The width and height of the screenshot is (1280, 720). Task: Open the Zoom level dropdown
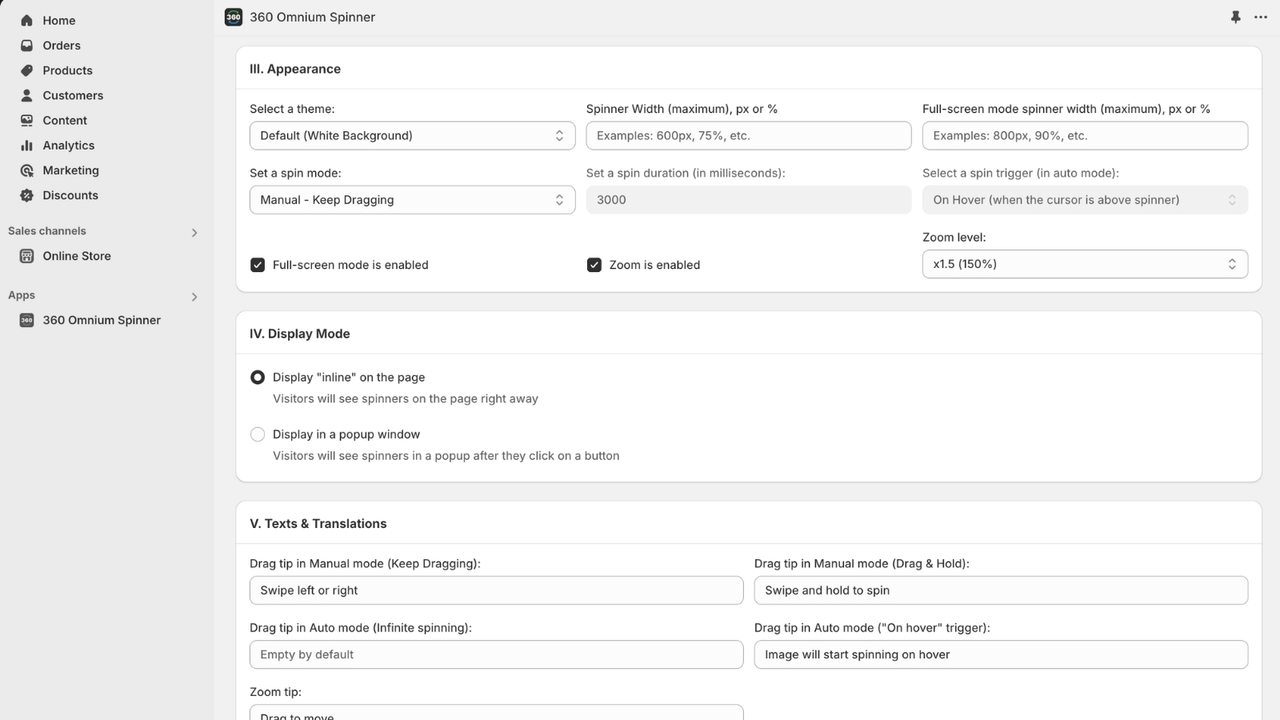pos(1085,264)
